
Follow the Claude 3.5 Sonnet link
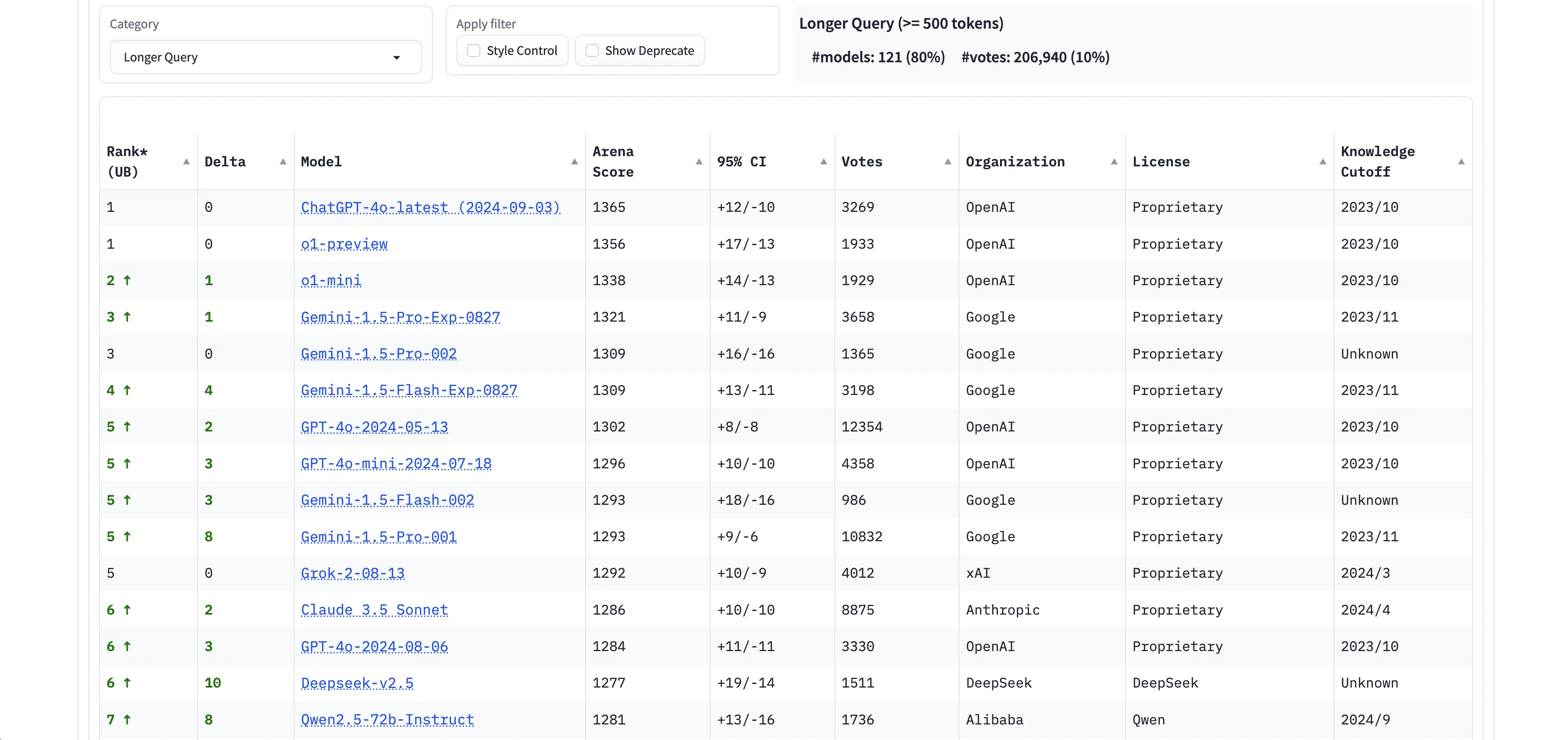point(374,610)
